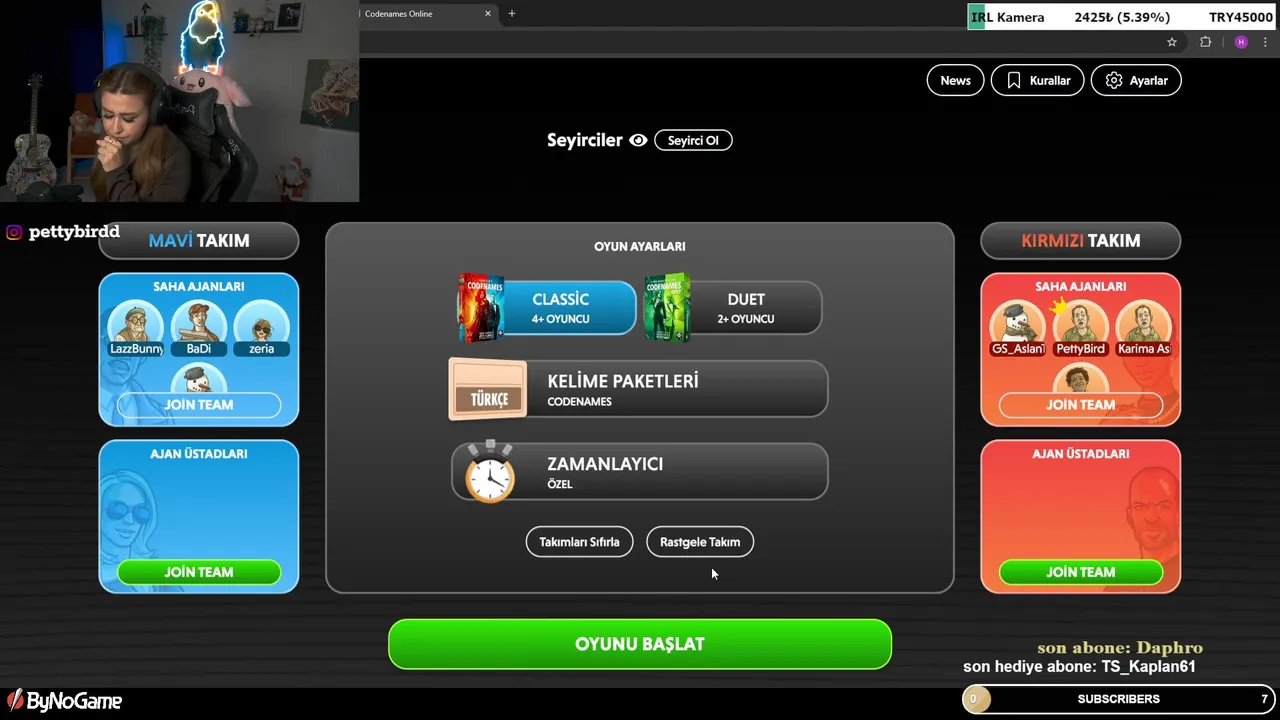This screenshot has width=1280, height=720.
Task: Click Karima As player avatar
Action: [x=1143, y=328]
